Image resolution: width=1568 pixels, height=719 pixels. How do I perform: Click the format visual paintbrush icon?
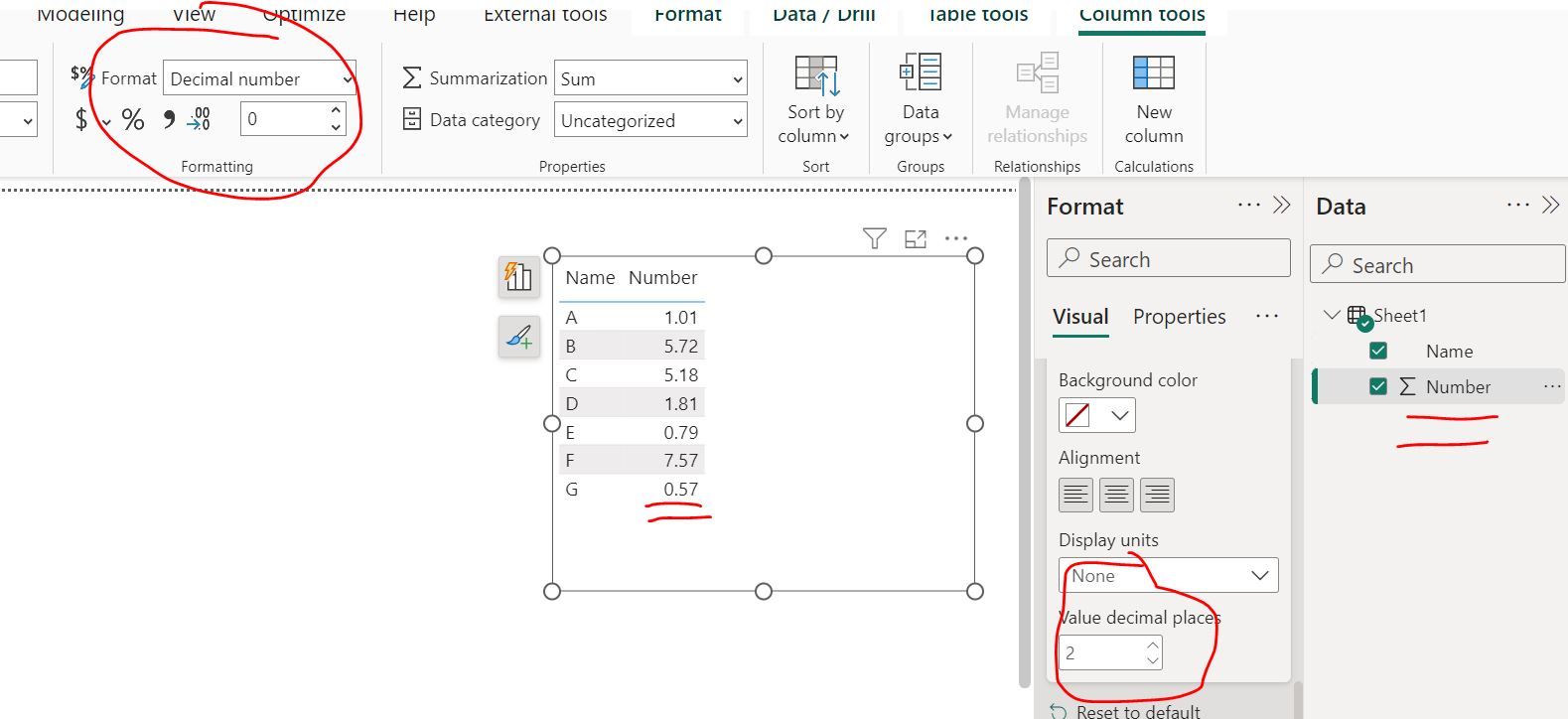[518, 338]
